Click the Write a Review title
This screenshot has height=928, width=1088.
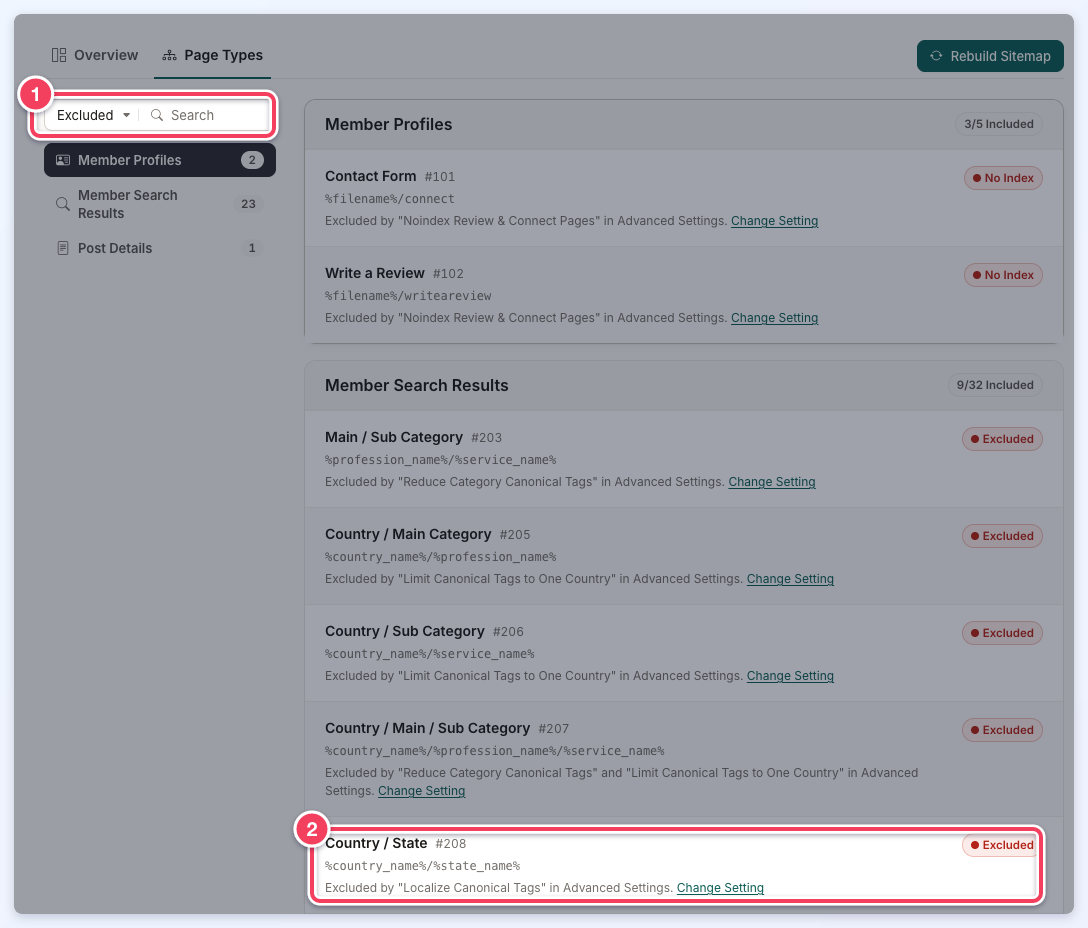coord(375,273)
